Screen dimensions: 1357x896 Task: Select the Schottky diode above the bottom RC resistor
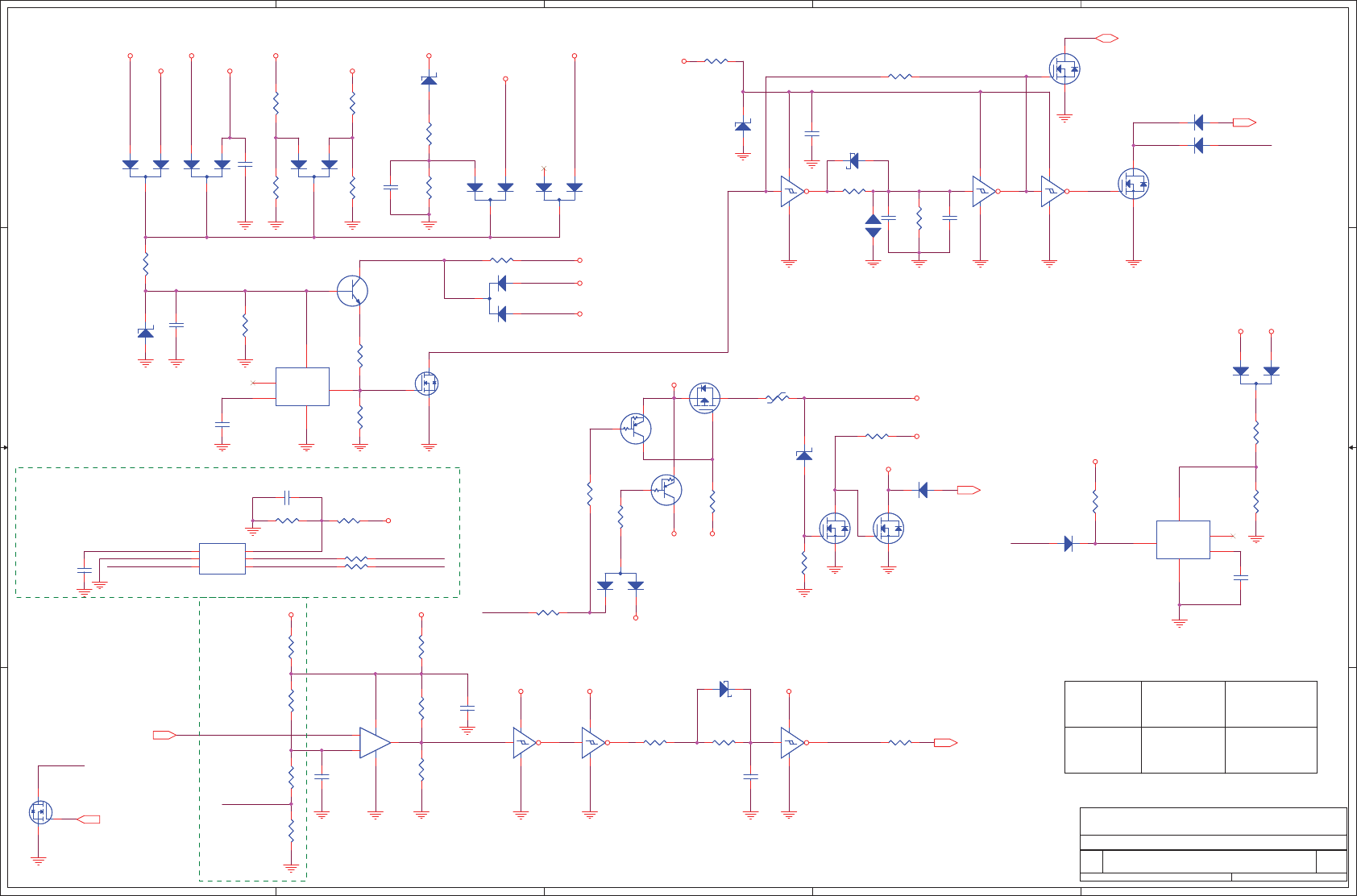pyautogui.click(x=724, y=689)
